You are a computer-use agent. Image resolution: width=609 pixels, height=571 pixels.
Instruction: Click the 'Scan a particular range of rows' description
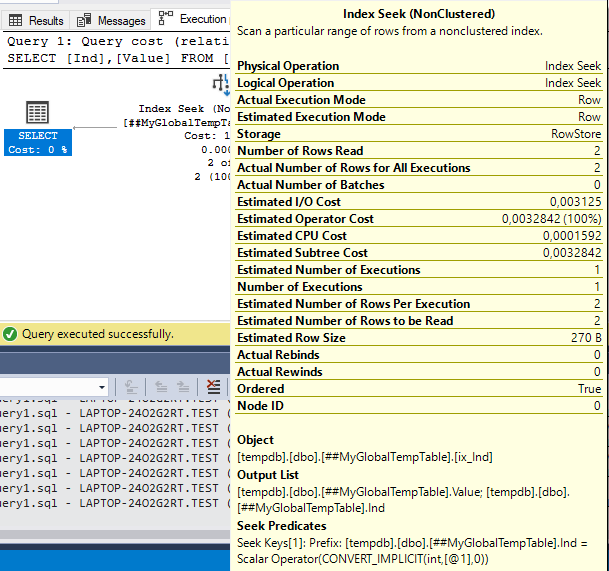[x=390, y=31]
